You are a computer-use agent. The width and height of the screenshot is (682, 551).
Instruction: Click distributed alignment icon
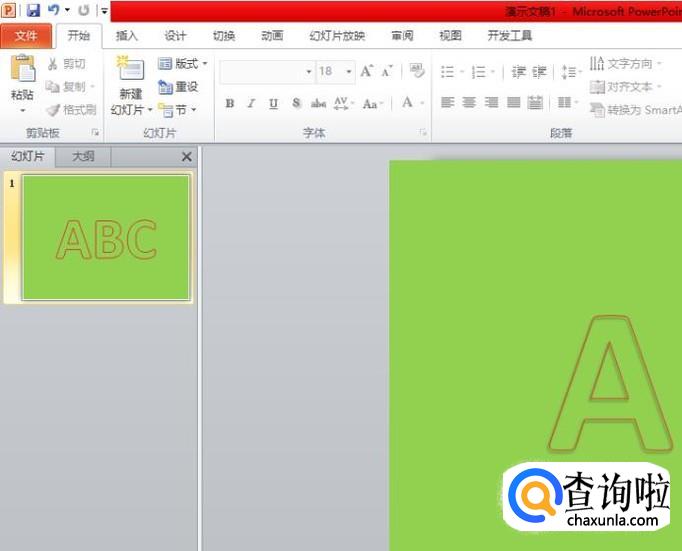535,103
